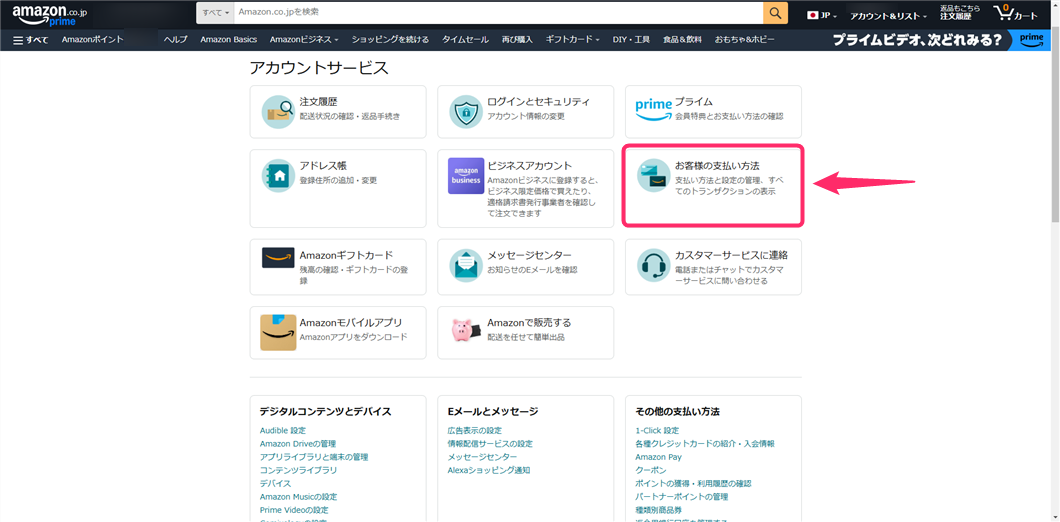This screenshot has width=1060, height=522.
Task: Click the Amazon.co.jp prime logo
Action: click(49, 14)
